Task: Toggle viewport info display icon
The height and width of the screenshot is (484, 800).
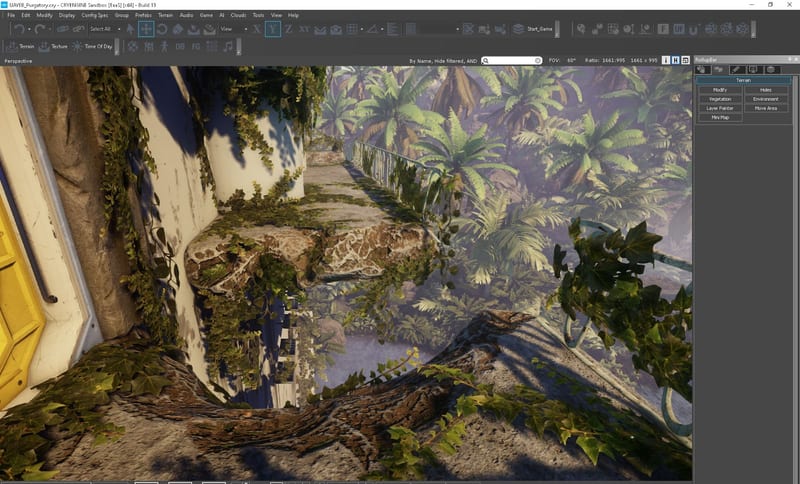Action: [666, 60]
